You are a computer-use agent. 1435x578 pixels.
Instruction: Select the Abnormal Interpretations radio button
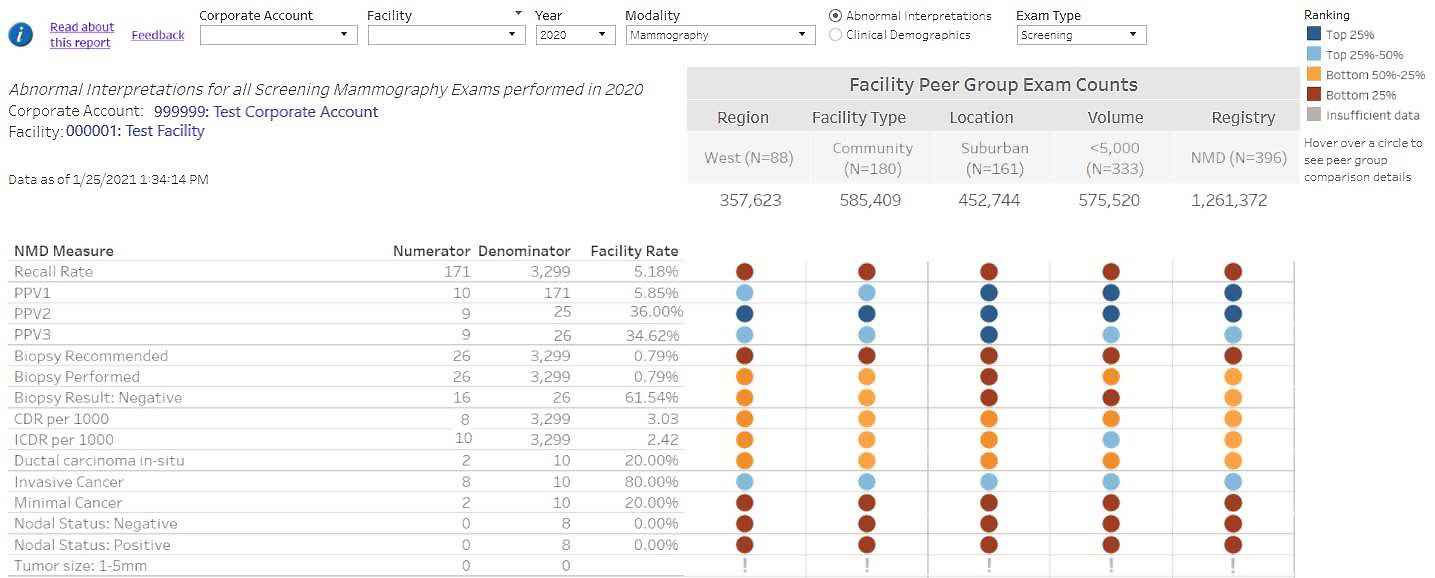point(836,16)
